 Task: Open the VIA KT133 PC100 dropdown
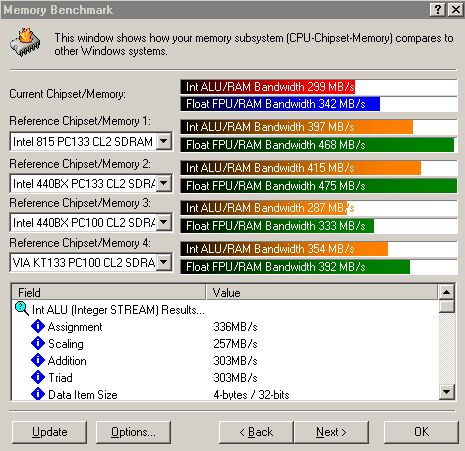pyautogui.click(x=164, y=262)
